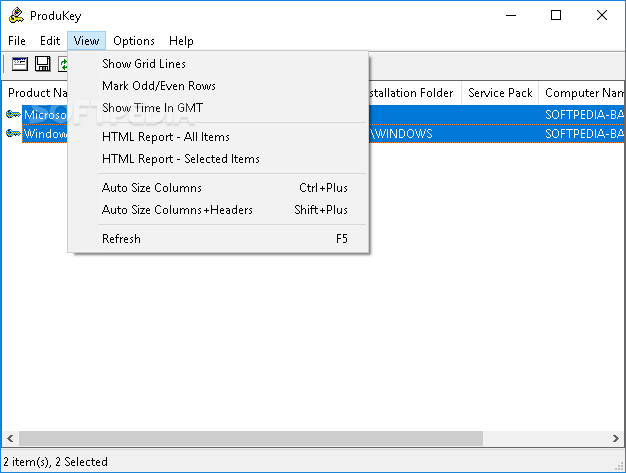Toggle Show Time In GMT option

tap(218, 108)
